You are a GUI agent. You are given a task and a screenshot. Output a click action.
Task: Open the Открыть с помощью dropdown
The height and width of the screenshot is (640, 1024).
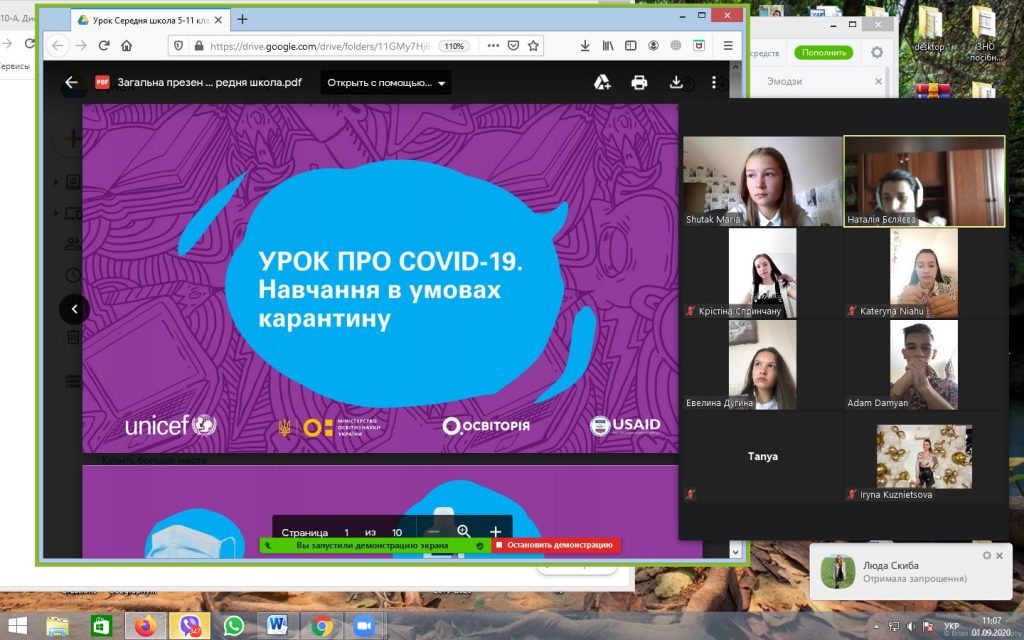tap(386, 83)
